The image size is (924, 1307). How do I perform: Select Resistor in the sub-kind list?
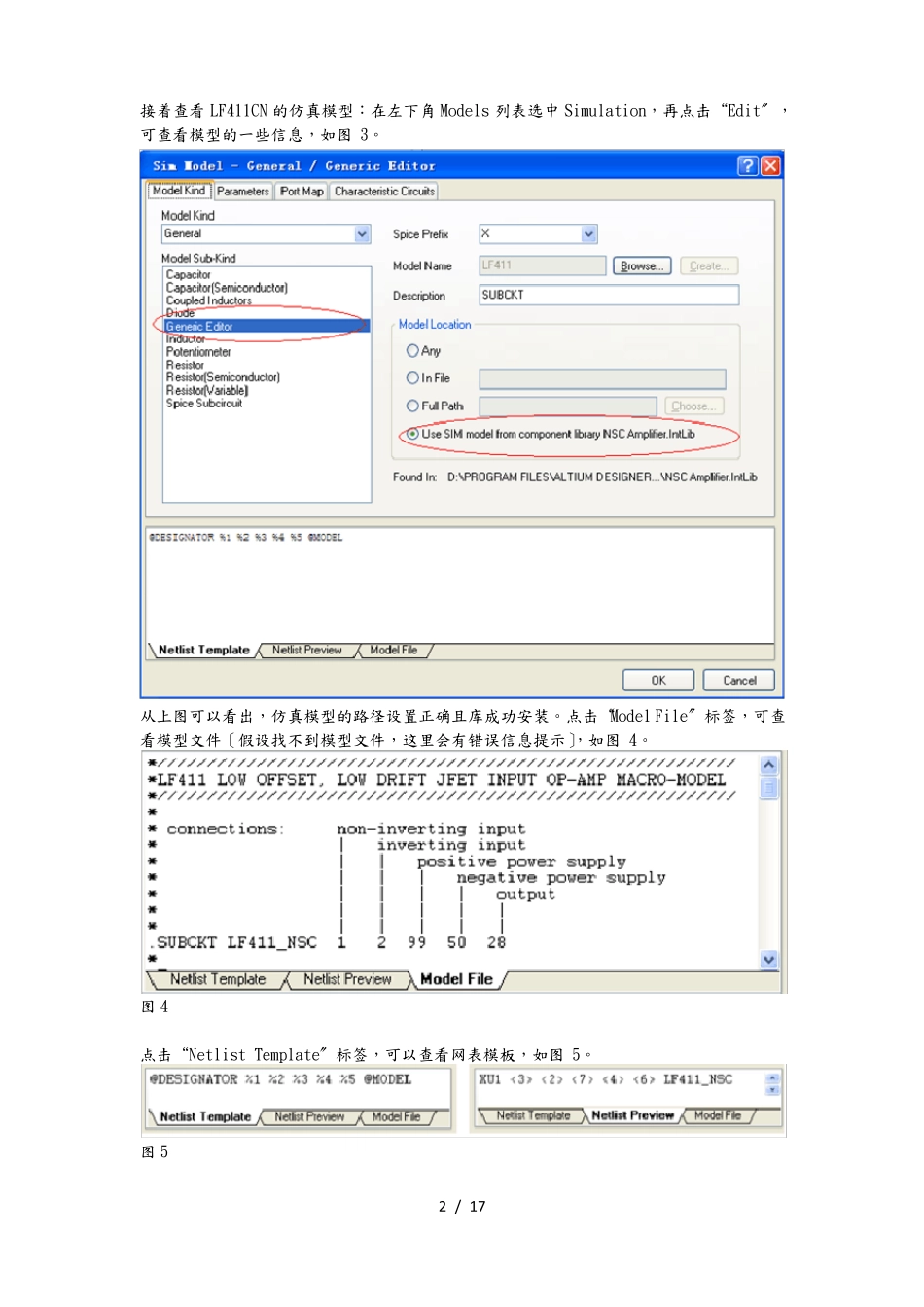[185, 365]
